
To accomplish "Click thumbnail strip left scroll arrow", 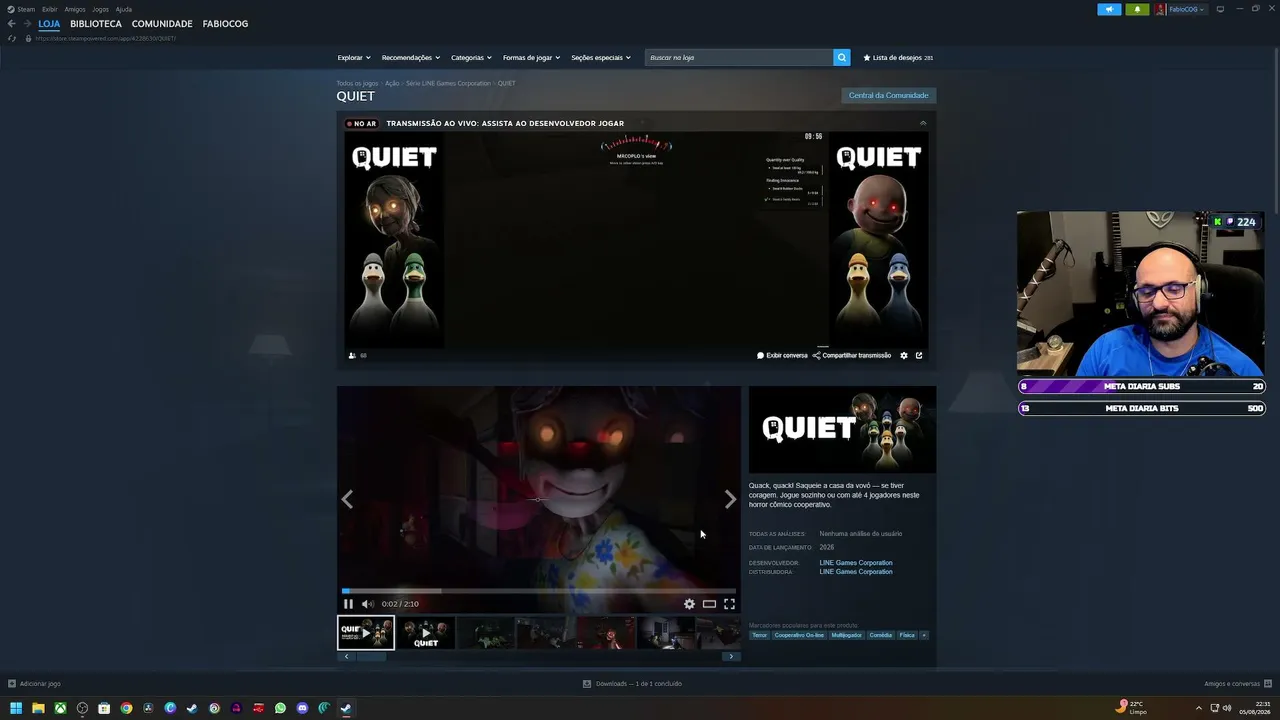I will click(x=347, y=656).
